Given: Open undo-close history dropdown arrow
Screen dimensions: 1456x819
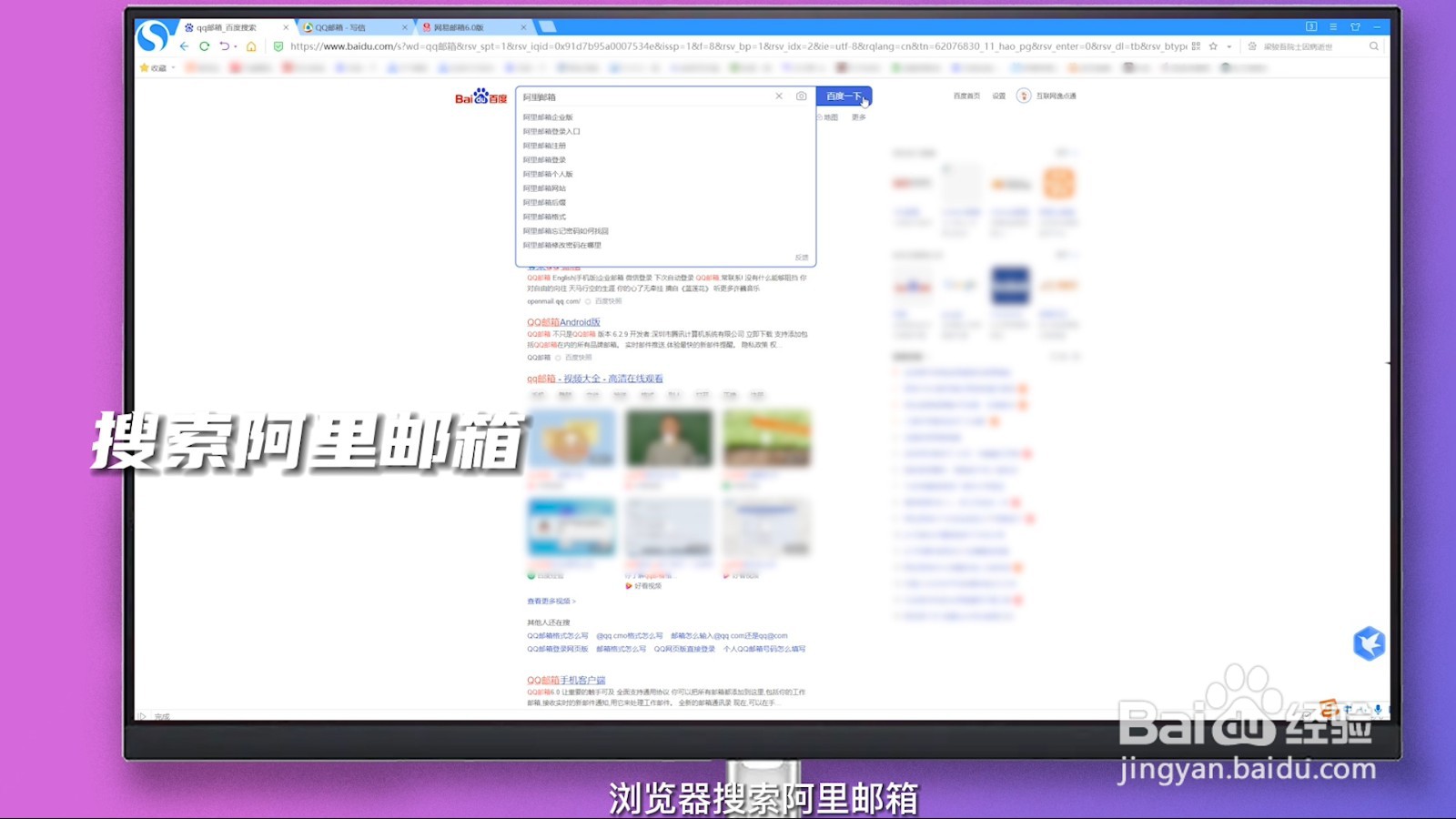Looking at the screenshot, I should pyautogui.click(x=236, y=46).
